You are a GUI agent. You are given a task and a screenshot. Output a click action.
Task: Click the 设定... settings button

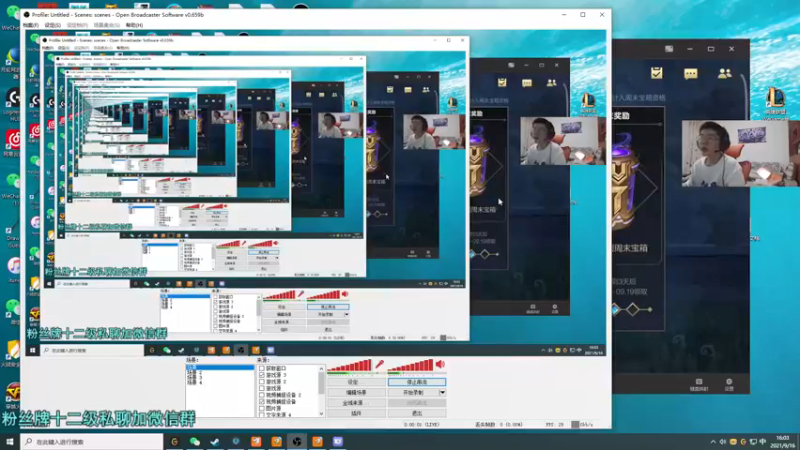pyautogui.click(x=356, y=382)
